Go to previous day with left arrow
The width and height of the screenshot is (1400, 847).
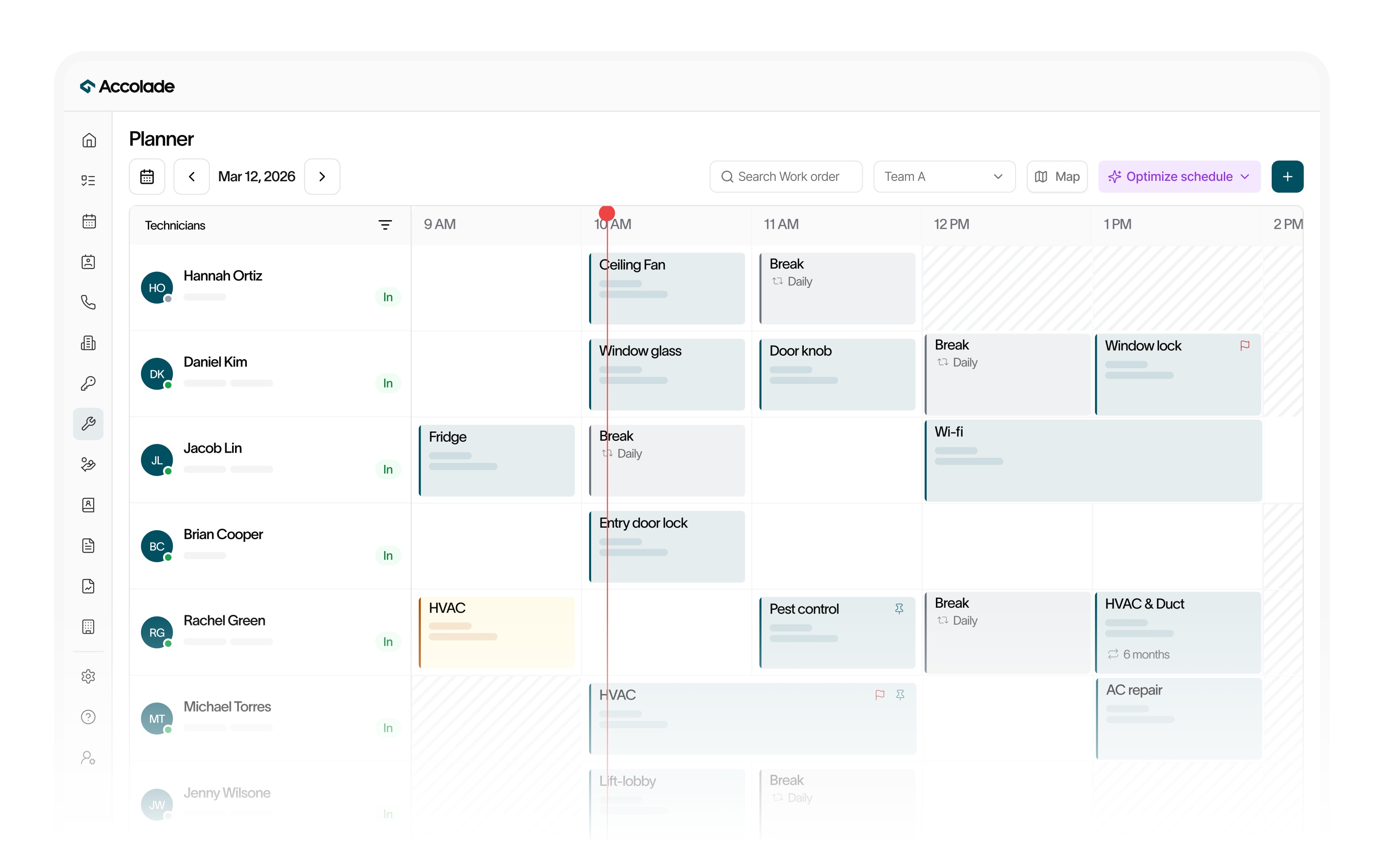191,177
